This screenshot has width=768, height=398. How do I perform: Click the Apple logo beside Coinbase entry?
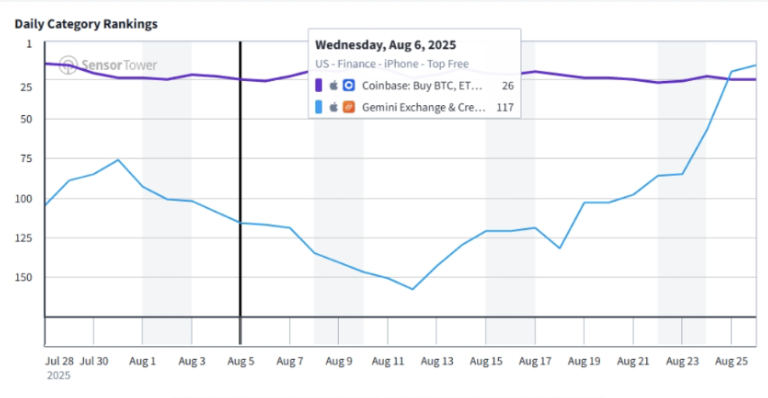[334, 86]
